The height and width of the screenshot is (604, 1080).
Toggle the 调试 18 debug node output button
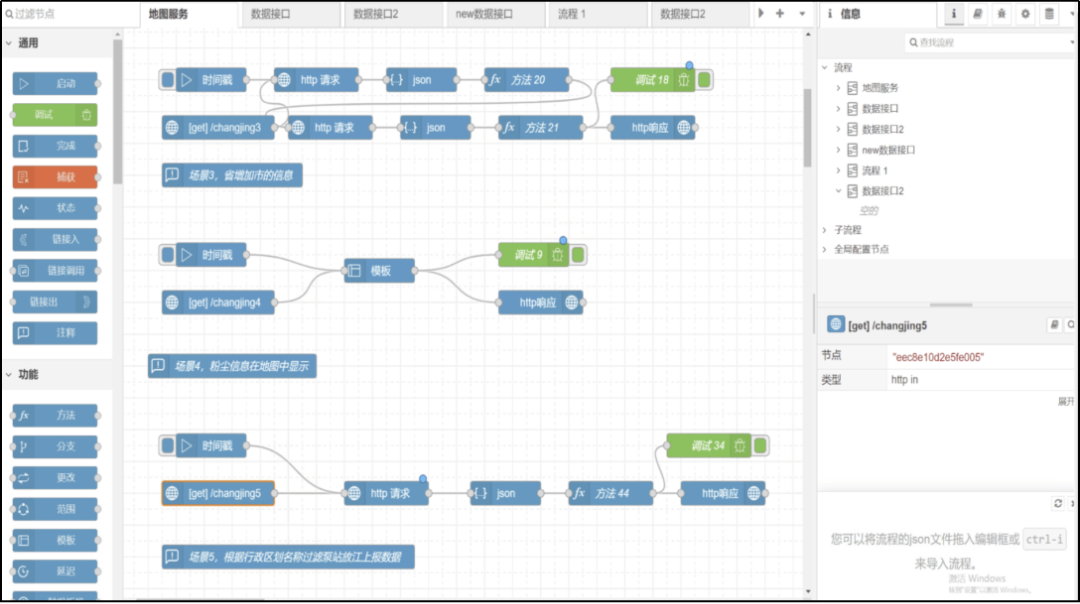[705, 80]
